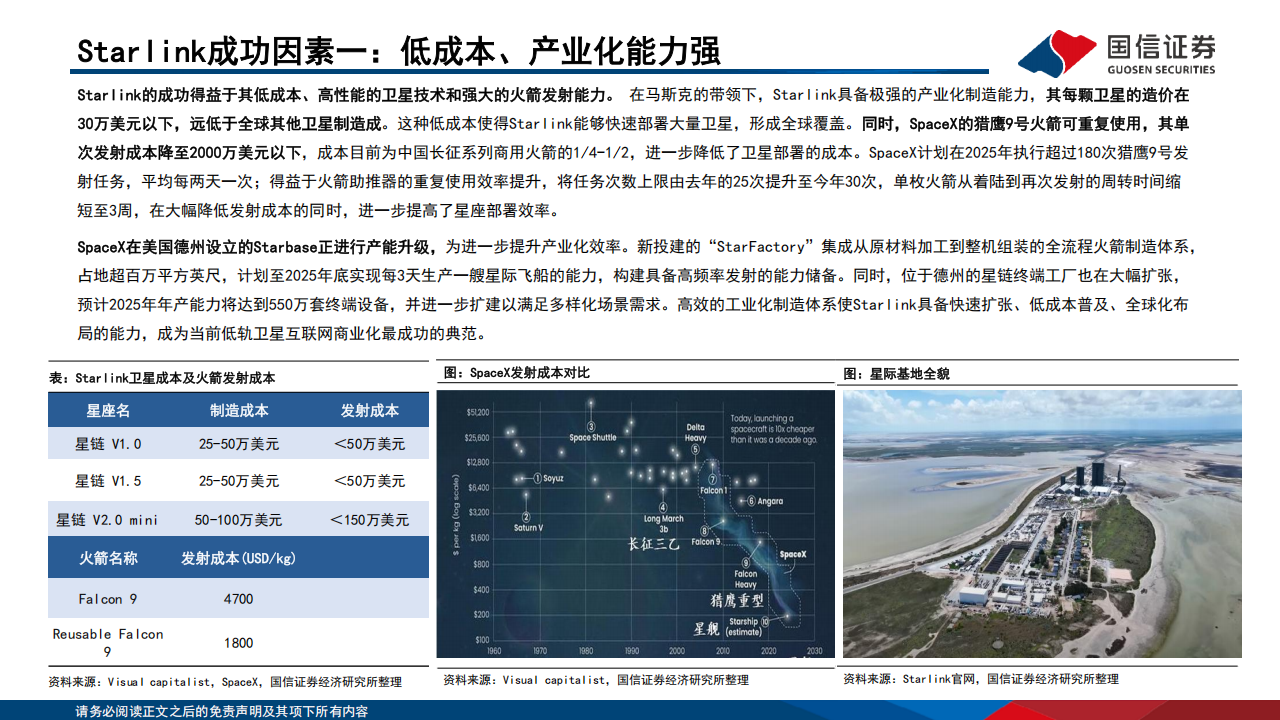This screenshot has width=1280, height=720.
Task: Click the '制造成本' table header
Action: pyautogui.click(x=238, y=411)
